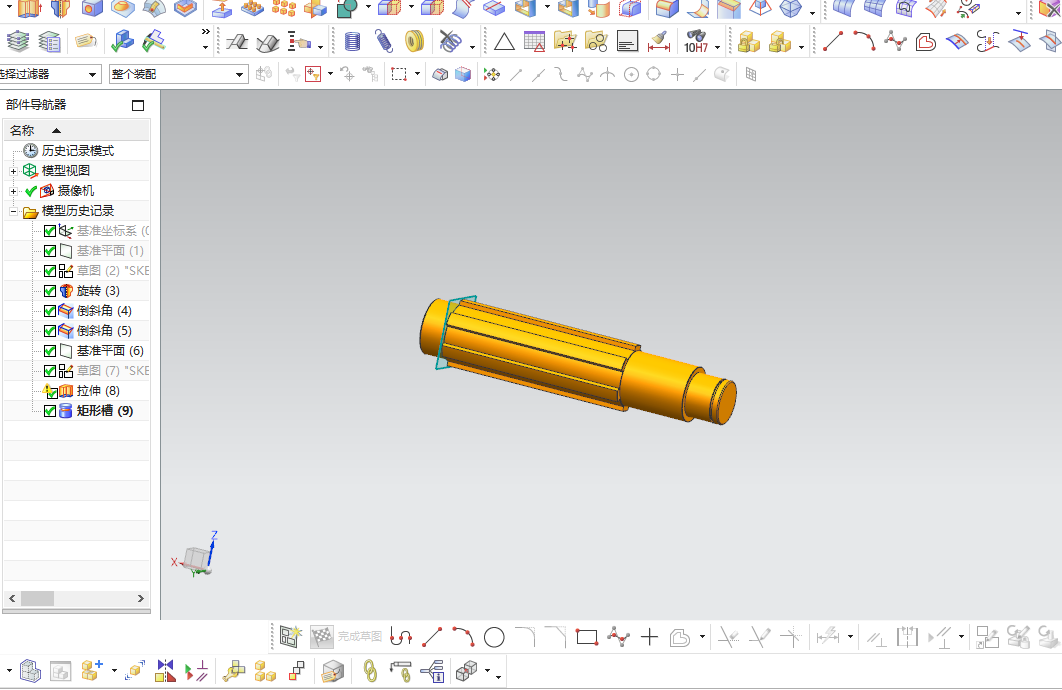Screen dimensions: 1062x690
Task: Open dropdown next to locked boxes icon
Action: pos(801,47)
